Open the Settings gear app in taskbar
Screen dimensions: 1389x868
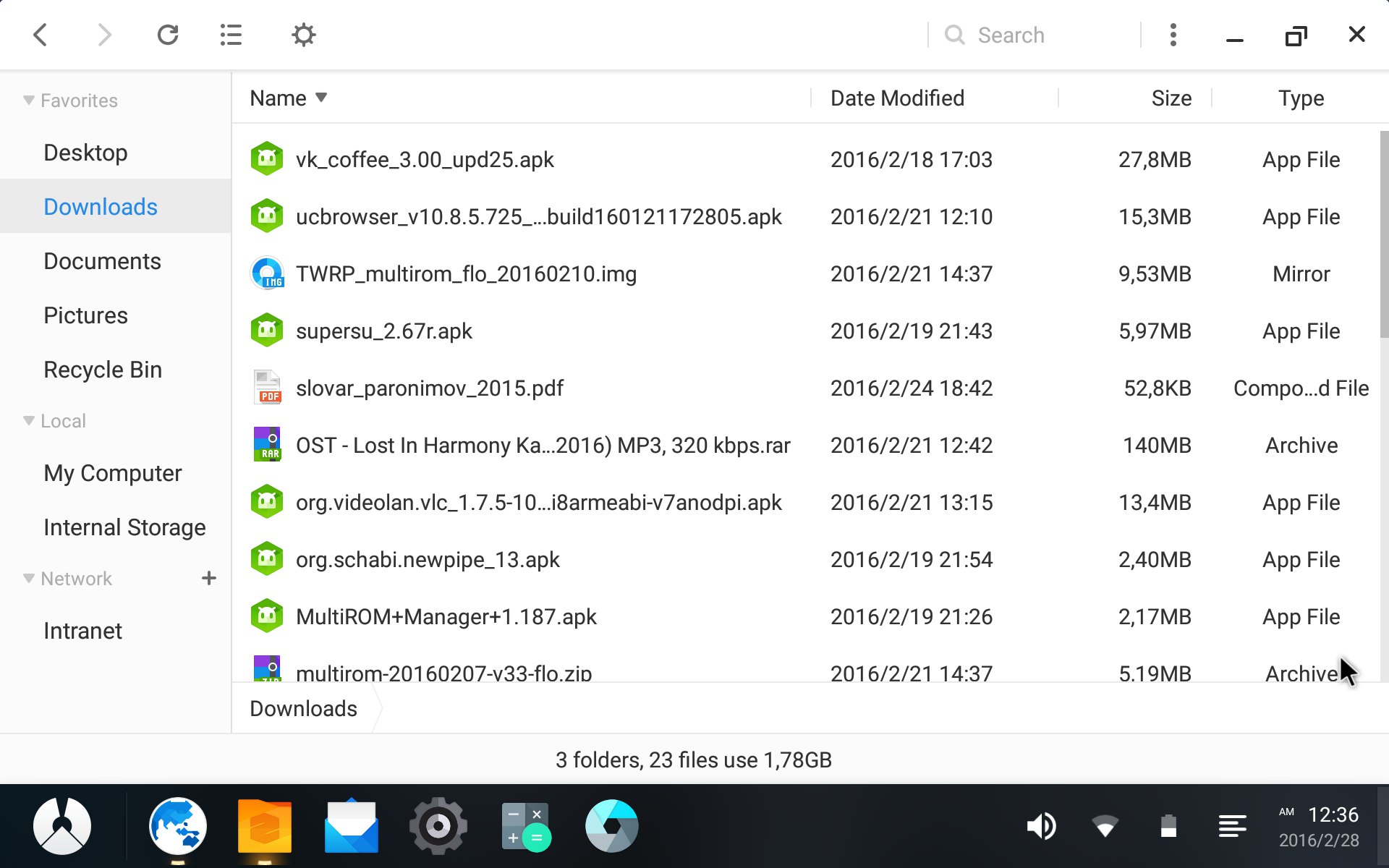click(x=438, y=826)
